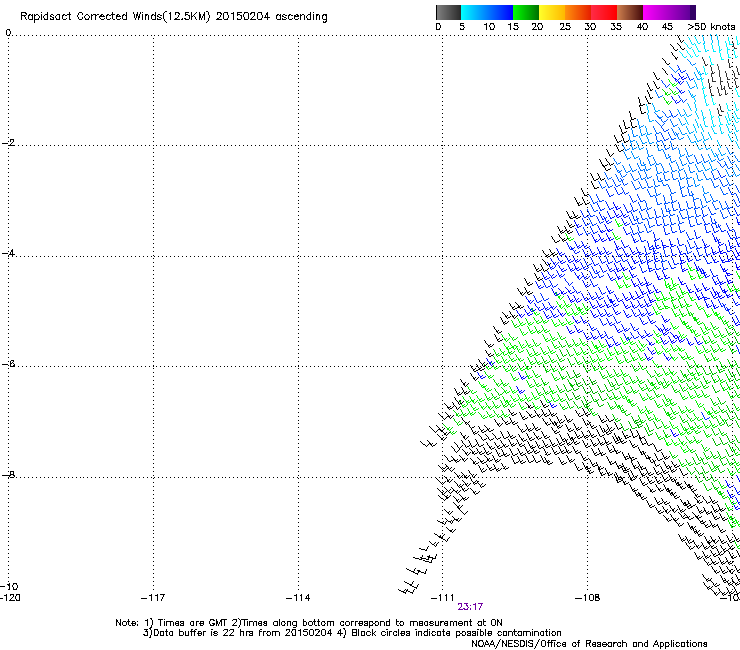Click the -117 longitude axis label
The height and width of the screenshot is (650, 740).
[153, 598]
